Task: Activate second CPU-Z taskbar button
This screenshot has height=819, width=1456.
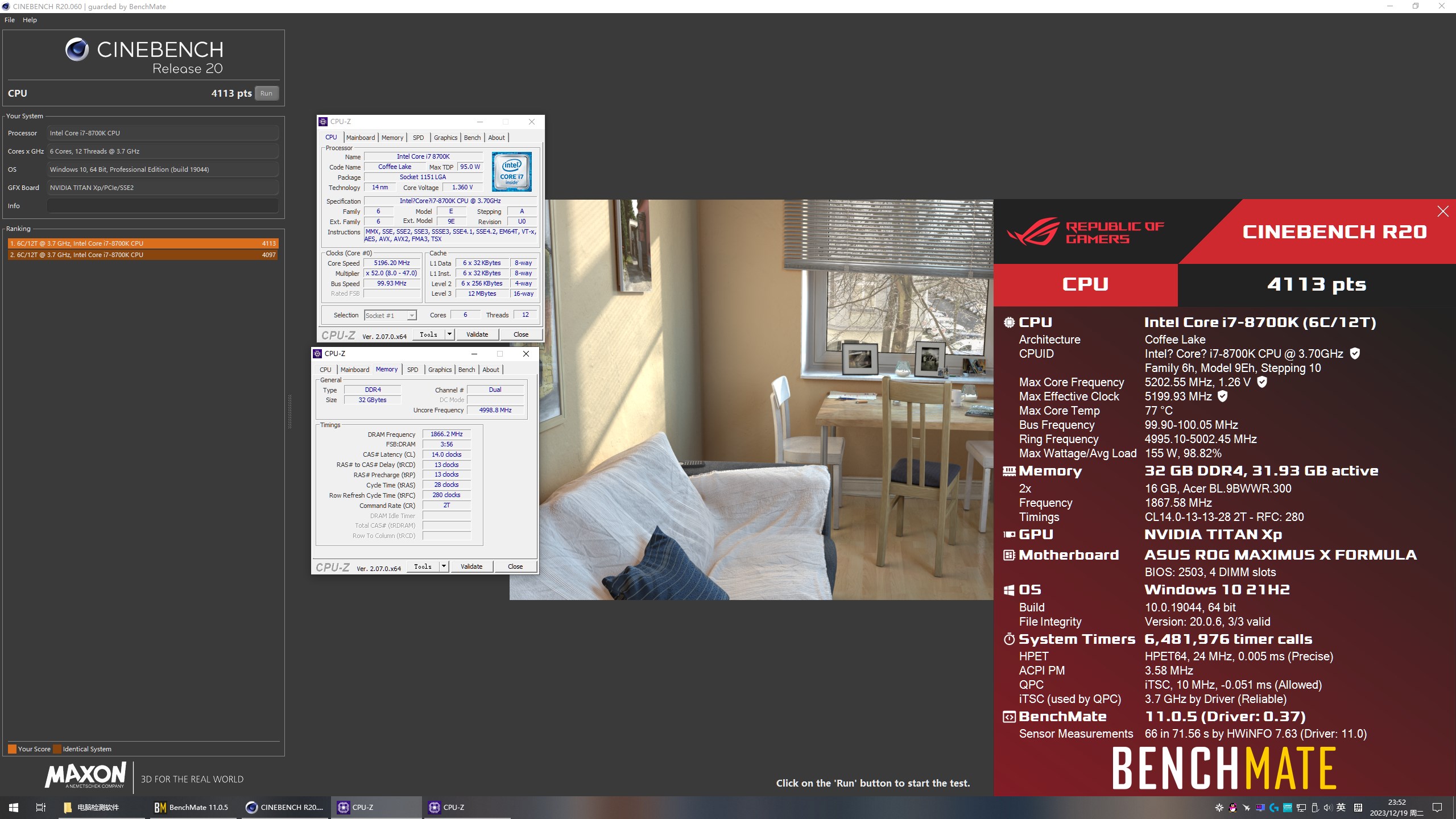Action: point(466,808)
